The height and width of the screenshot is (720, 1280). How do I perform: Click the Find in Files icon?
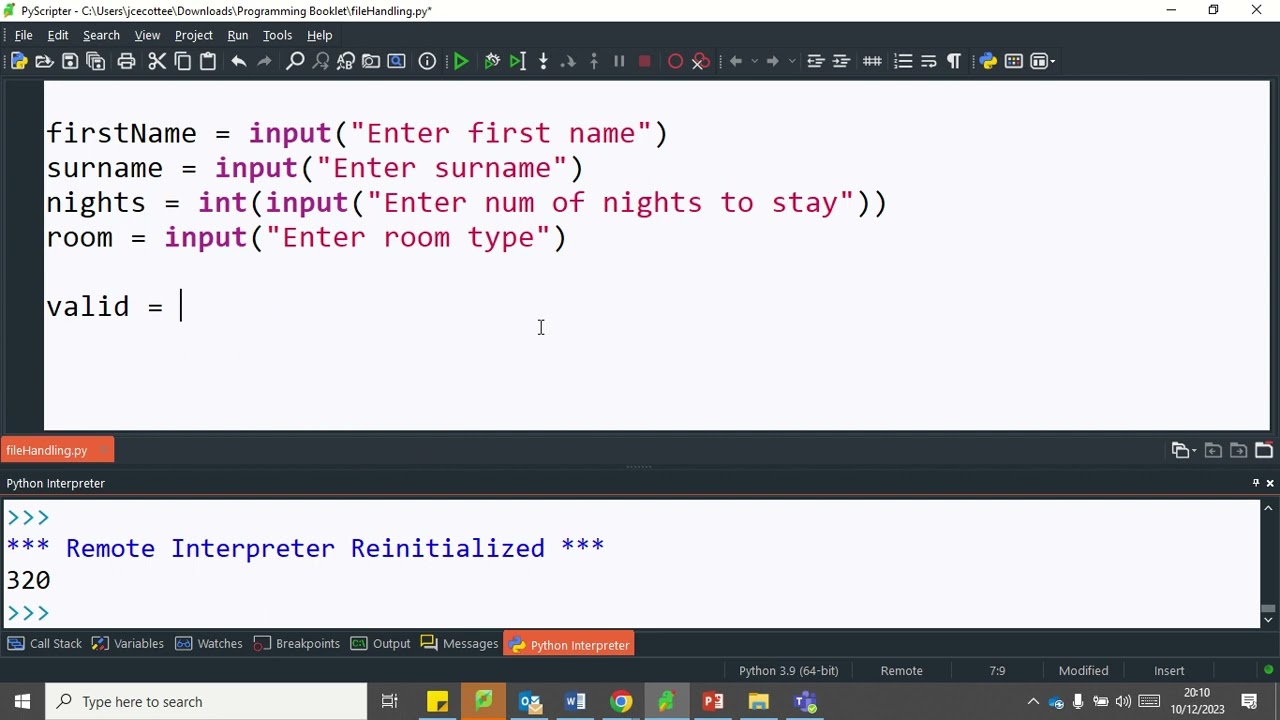[x=371, y=61]
